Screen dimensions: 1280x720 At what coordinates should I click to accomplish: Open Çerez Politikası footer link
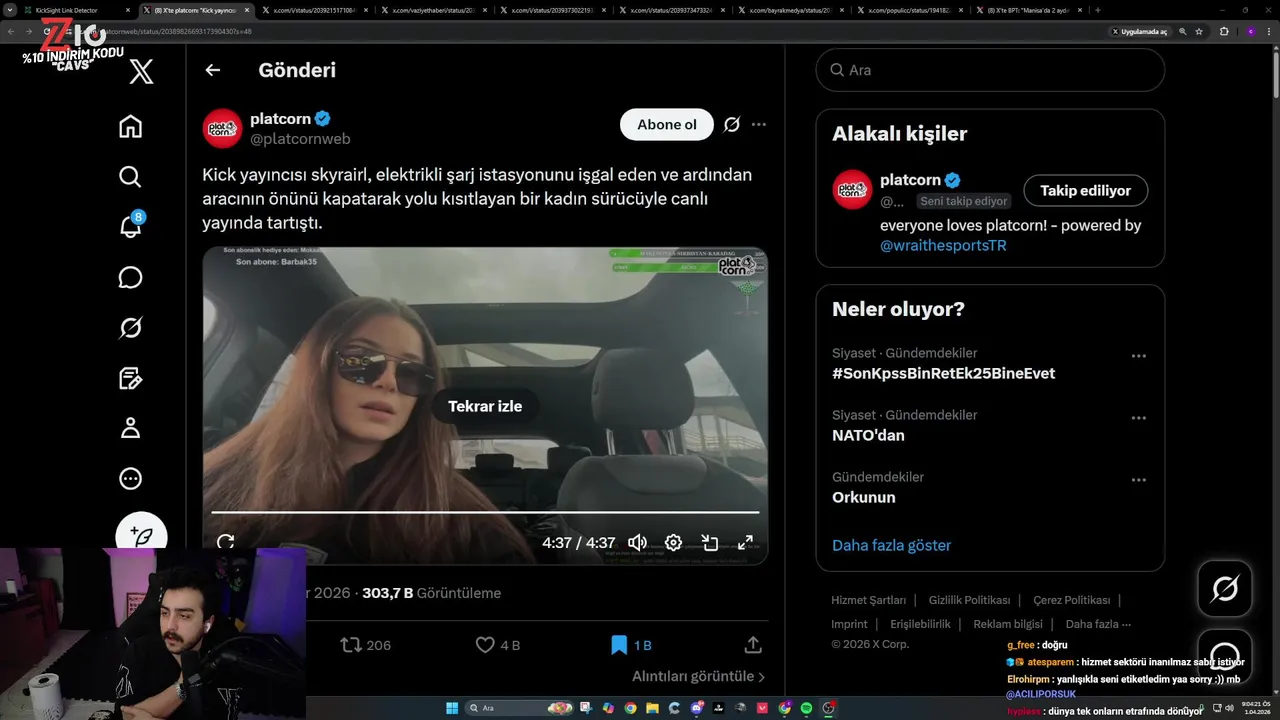1071,600
